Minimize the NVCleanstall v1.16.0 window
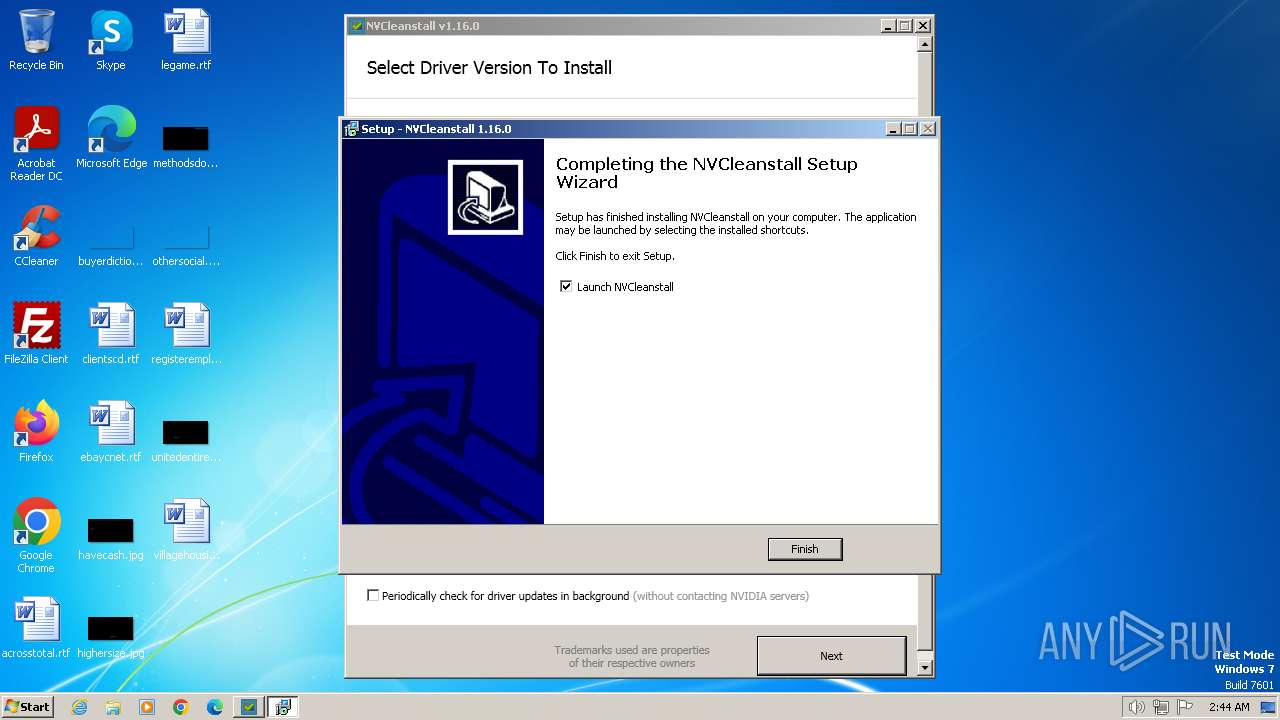 [x=888, y=26]
